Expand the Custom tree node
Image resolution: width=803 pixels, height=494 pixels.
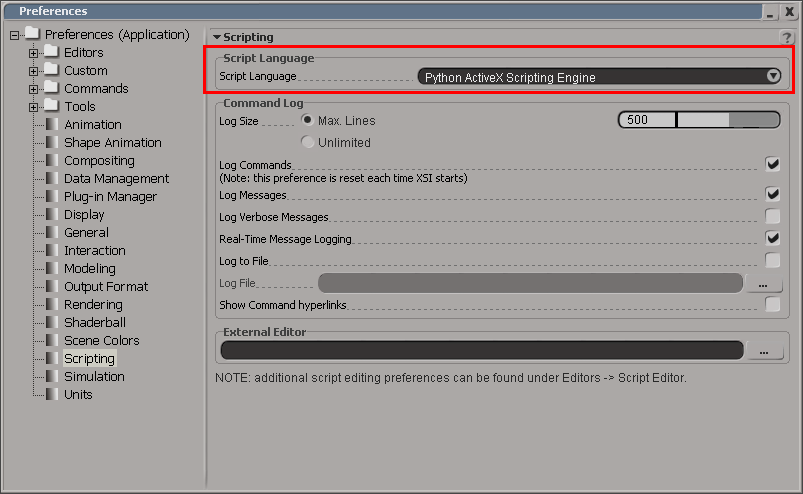34,71
